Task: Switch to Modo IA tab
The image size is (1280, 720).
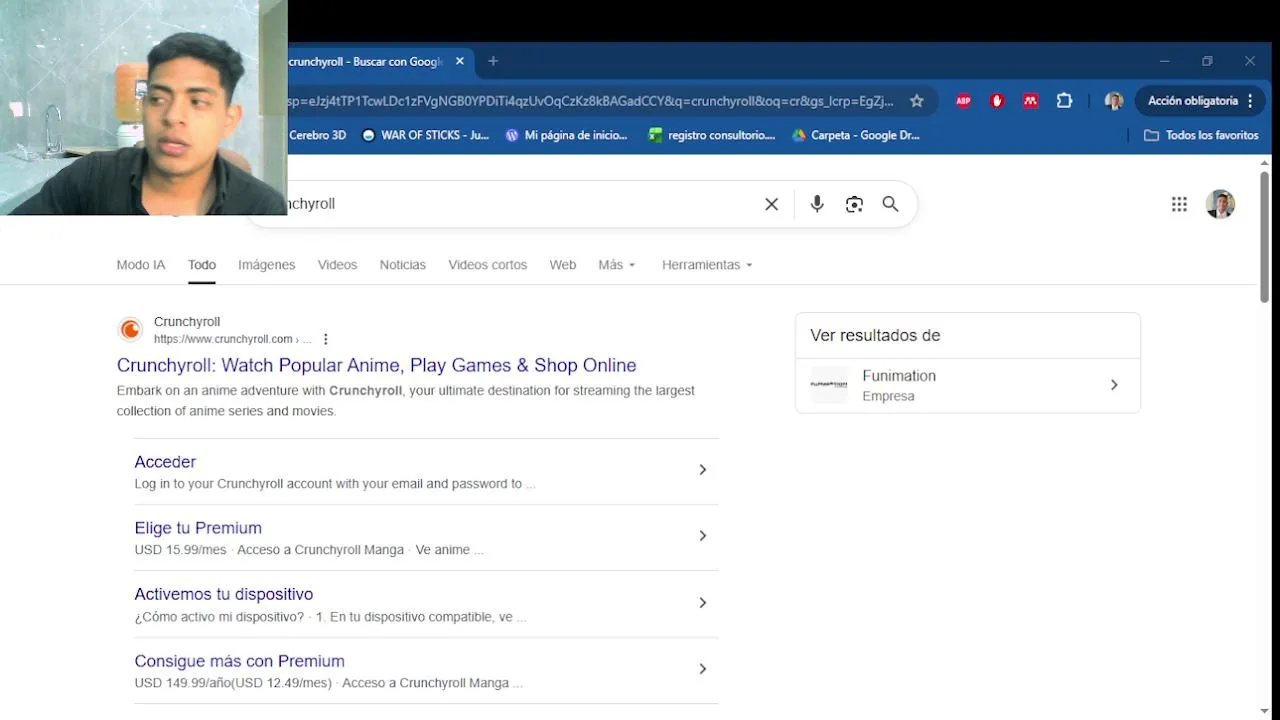Action: tap(141, 265)
